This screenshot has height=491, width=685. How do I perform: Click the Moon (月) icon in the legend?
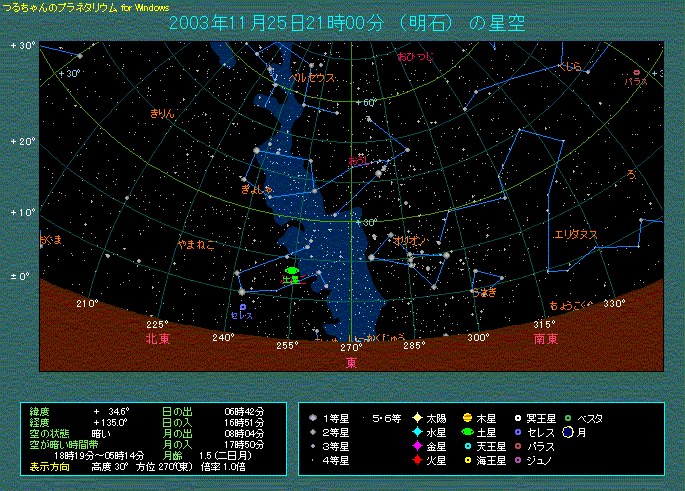[566, 432]
